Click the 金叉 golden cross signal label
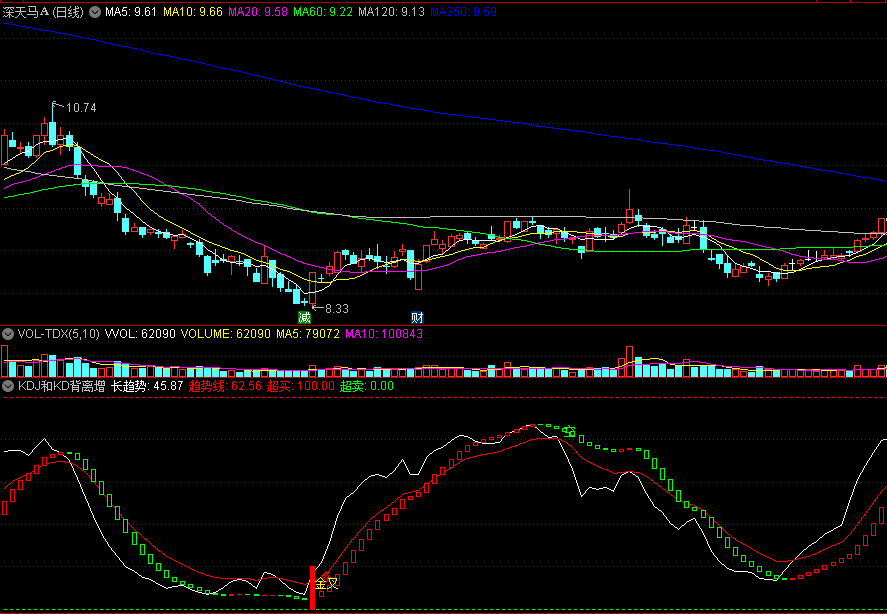 point(327,582)
